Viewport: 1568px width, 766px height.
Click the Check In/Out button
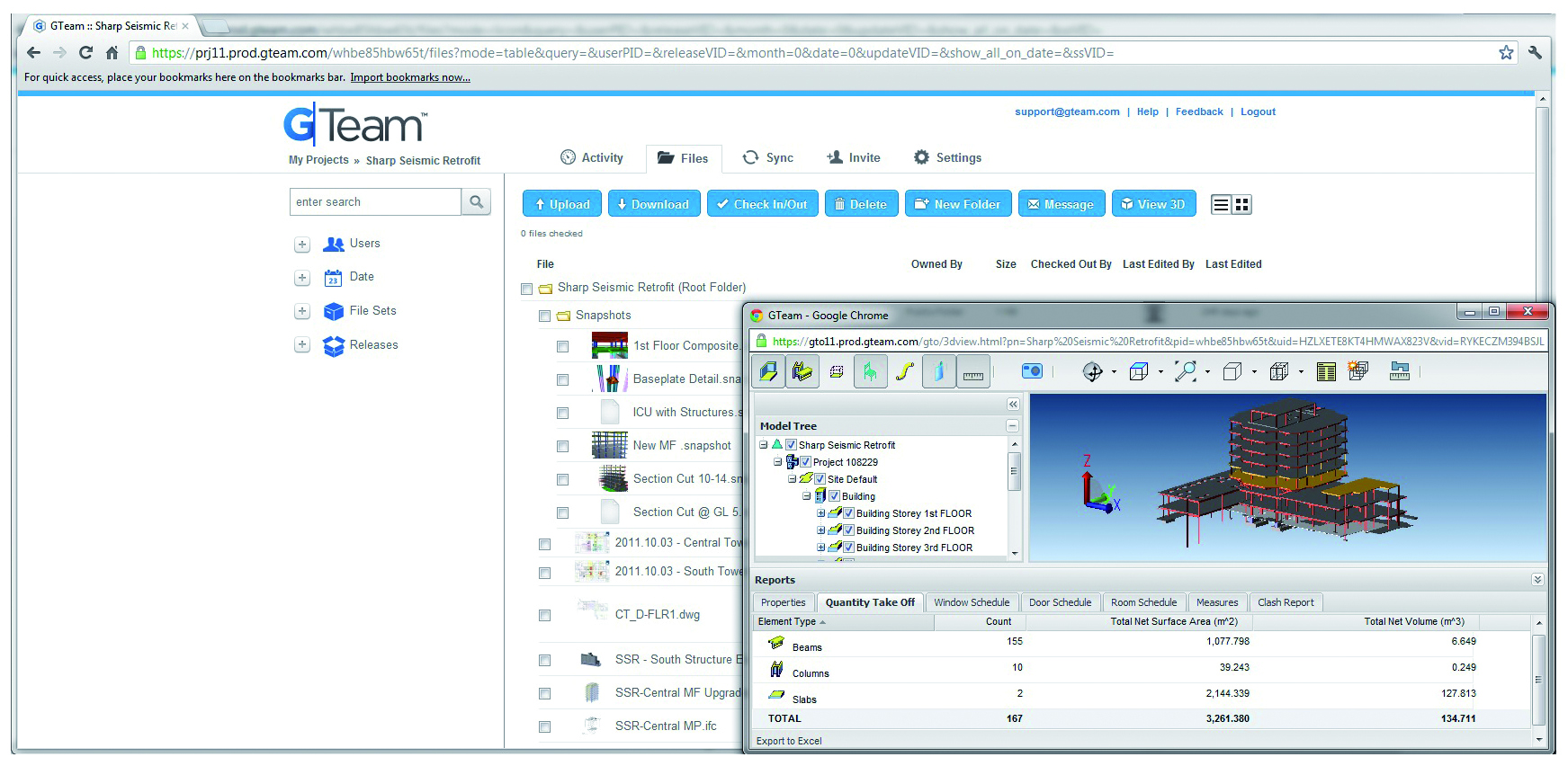tap(763, 204)
